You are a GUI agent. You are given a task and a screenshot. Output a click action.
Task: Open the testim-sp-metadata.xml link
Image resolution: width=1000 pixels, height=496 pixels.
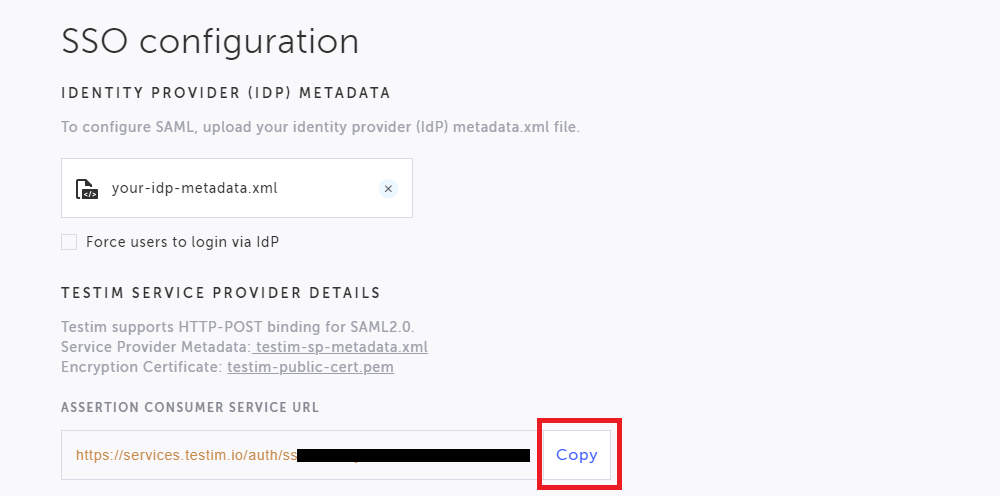(x=342, y=347)
